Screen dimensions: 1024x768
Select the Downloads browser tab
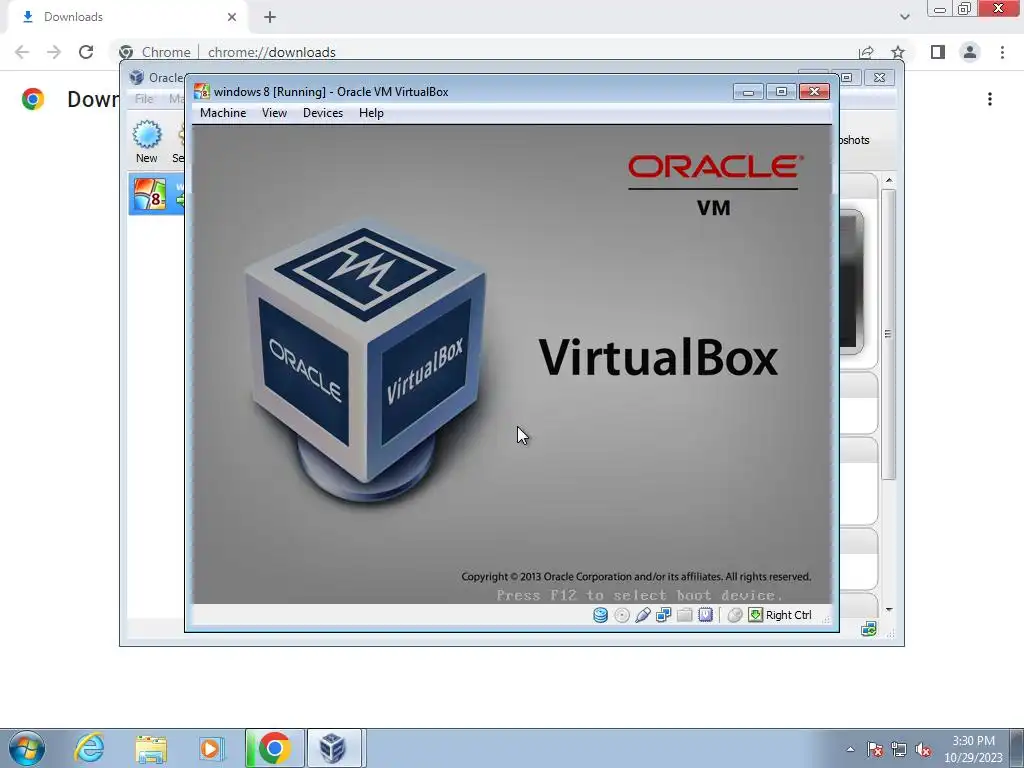pyautogui.click(x=127, y=17)
